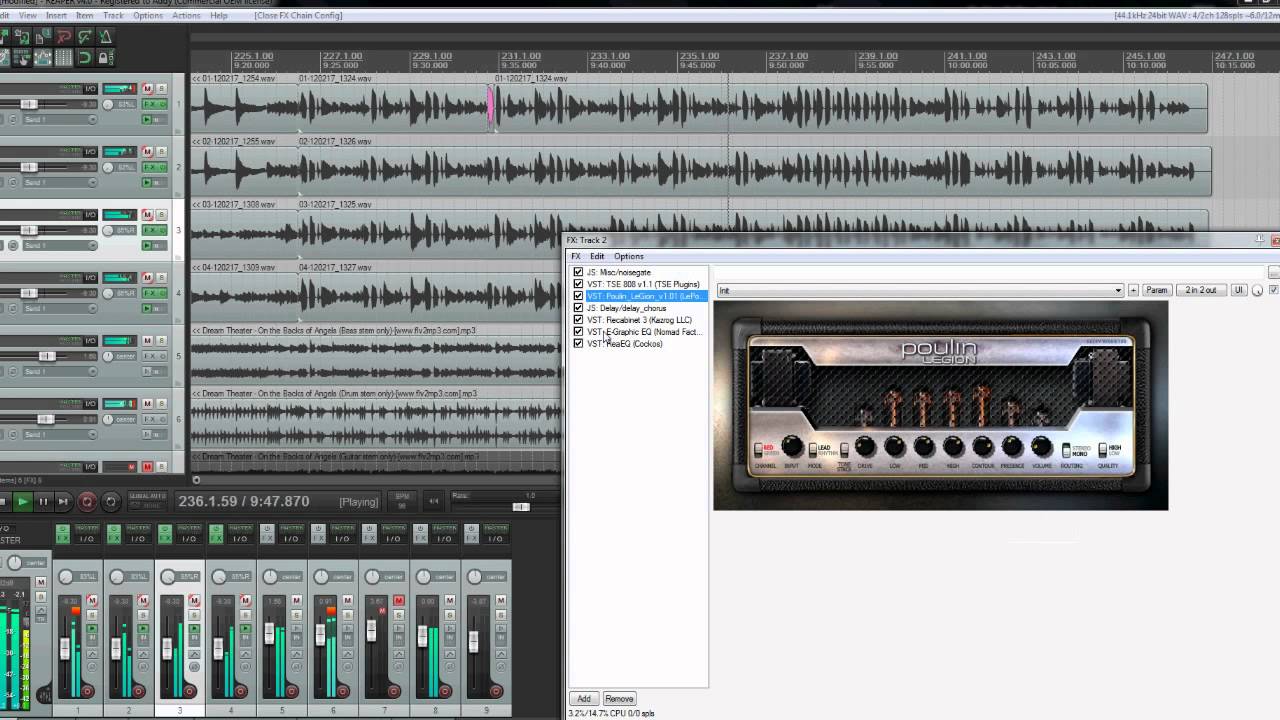Click the plus preset button
The width and height of the screenshot is (1280, 720).
pyautogui.click(x=1133, y=290)
